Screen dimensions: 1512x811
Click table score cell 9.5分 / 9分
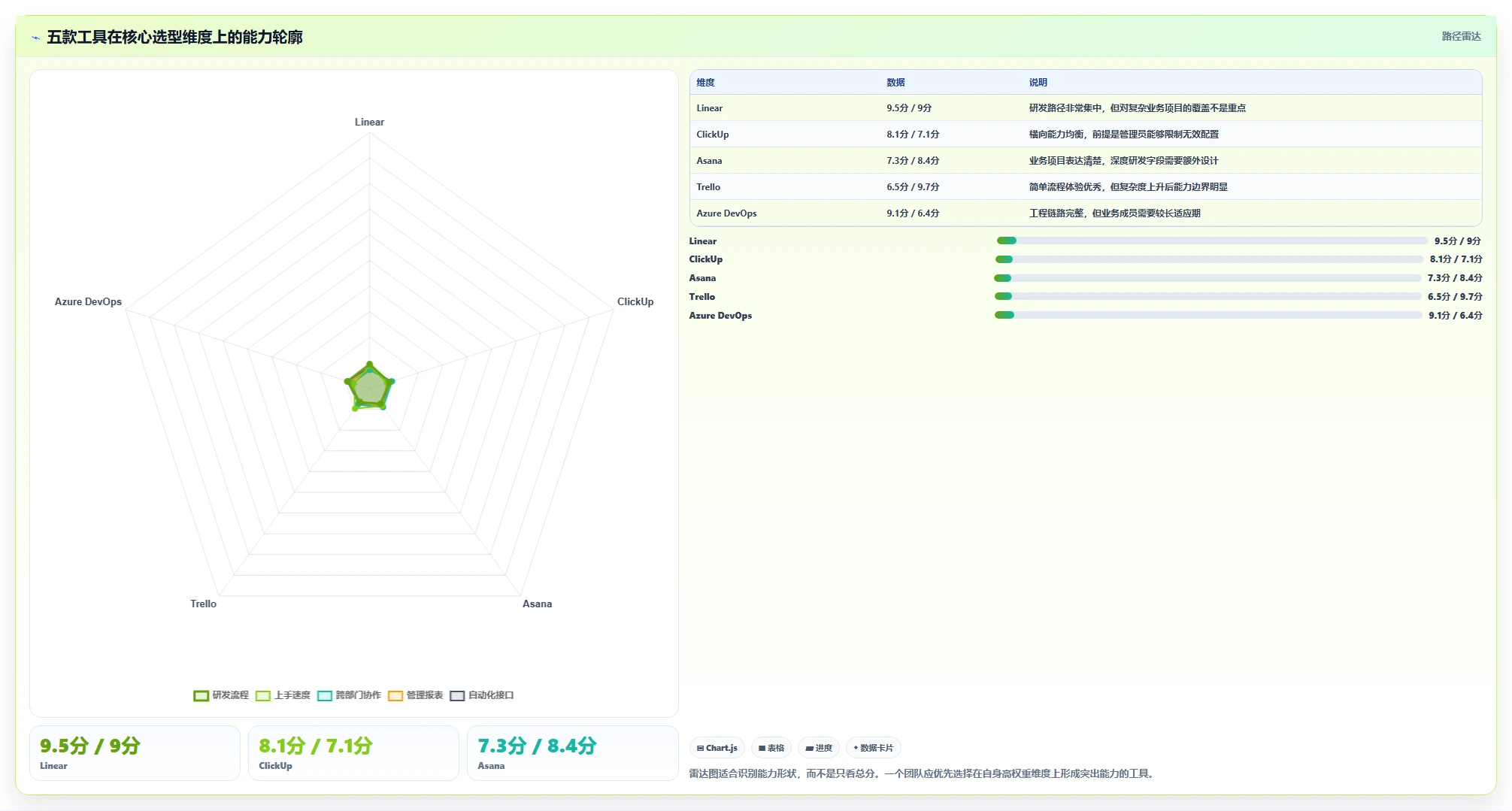[x=909, y=108]
